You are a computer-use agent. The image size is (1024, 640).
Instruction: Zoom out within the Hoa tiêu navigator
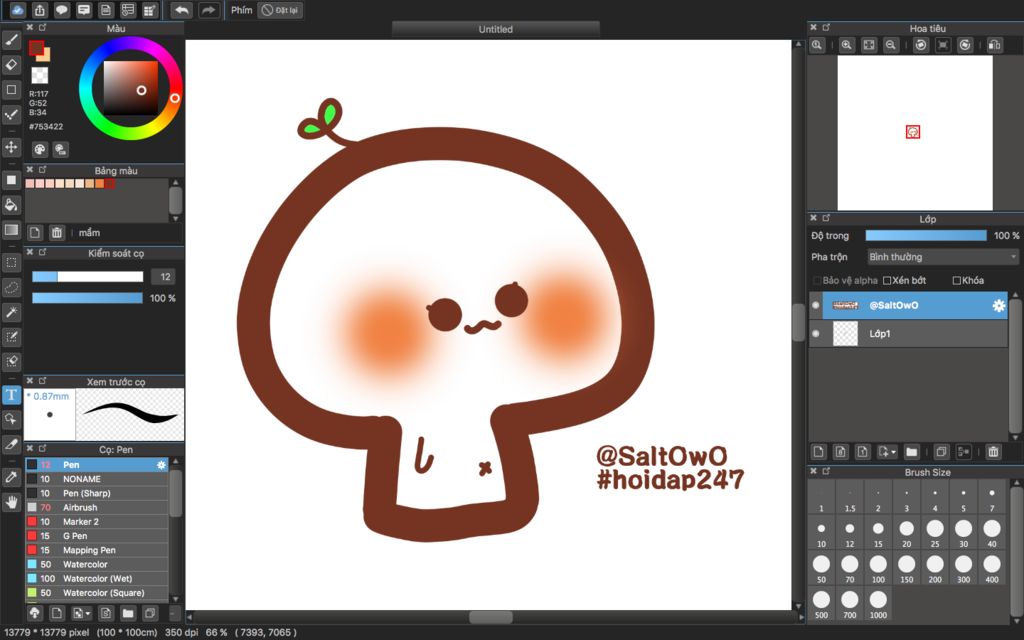pos(890,44)
